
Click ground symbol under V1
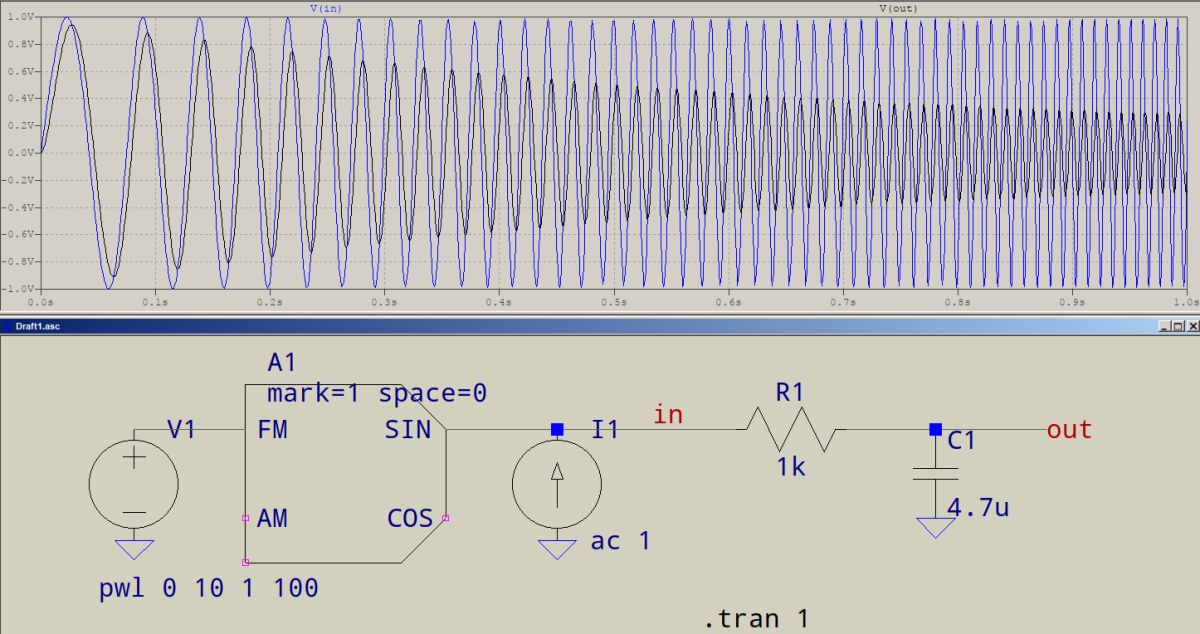point(134,549)
